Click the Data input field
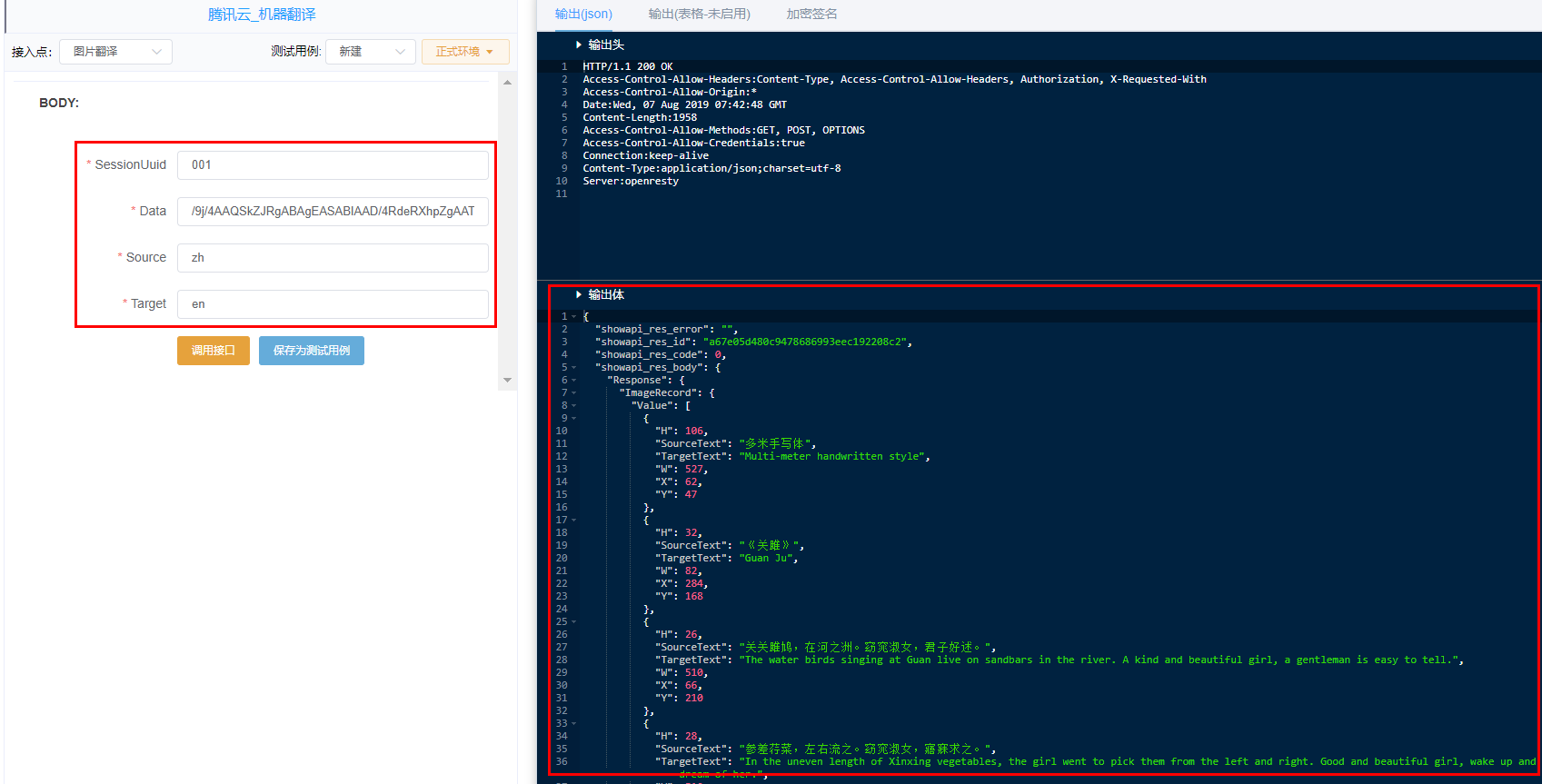The width and height of the screenshot is (1542, 784). (333, 212)
